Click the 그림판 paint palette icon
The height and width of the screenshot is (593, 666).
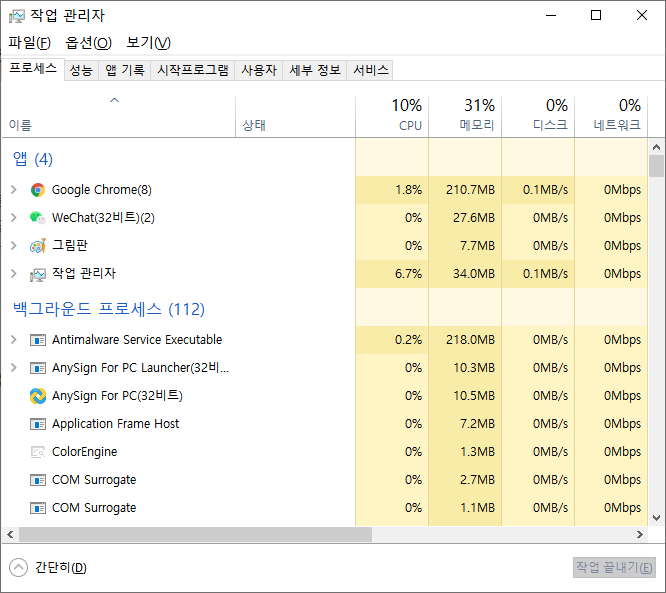38,246
